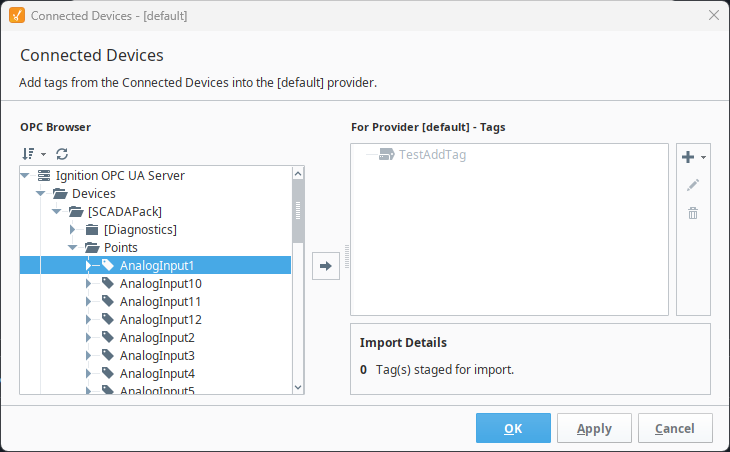The width and height of the screenshot is (730, 452).
Task: Click the Apply button
Action: [594, 428]
